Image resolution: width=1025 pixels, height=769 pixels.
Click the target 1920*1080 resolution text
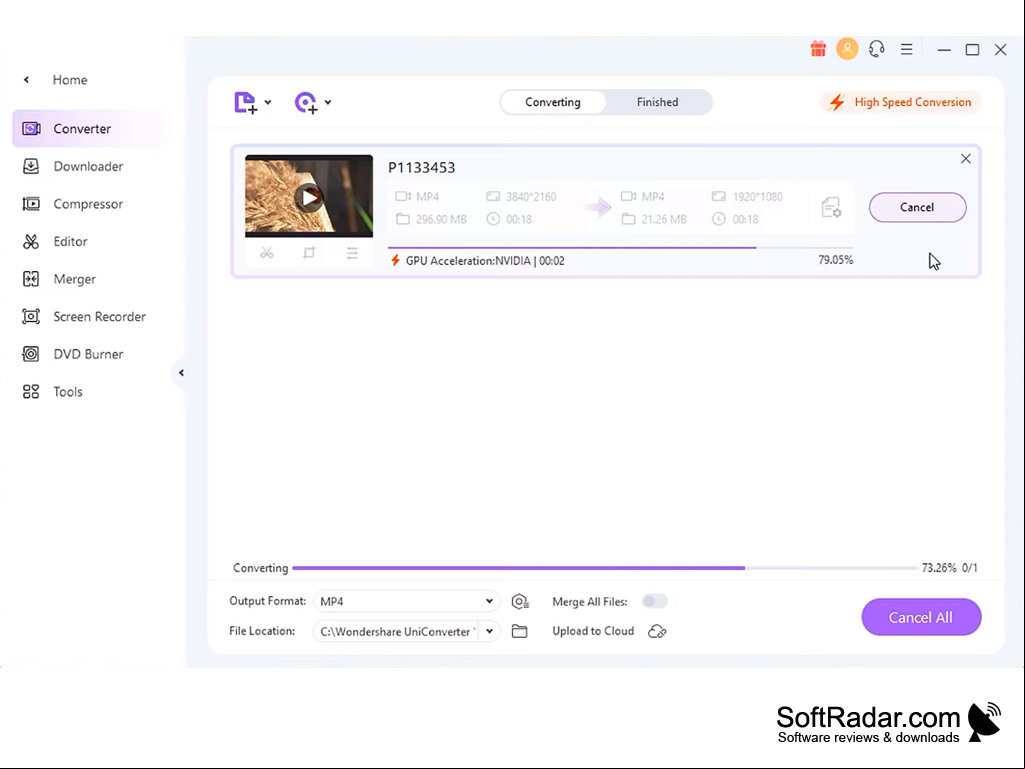tap(758, 197)
